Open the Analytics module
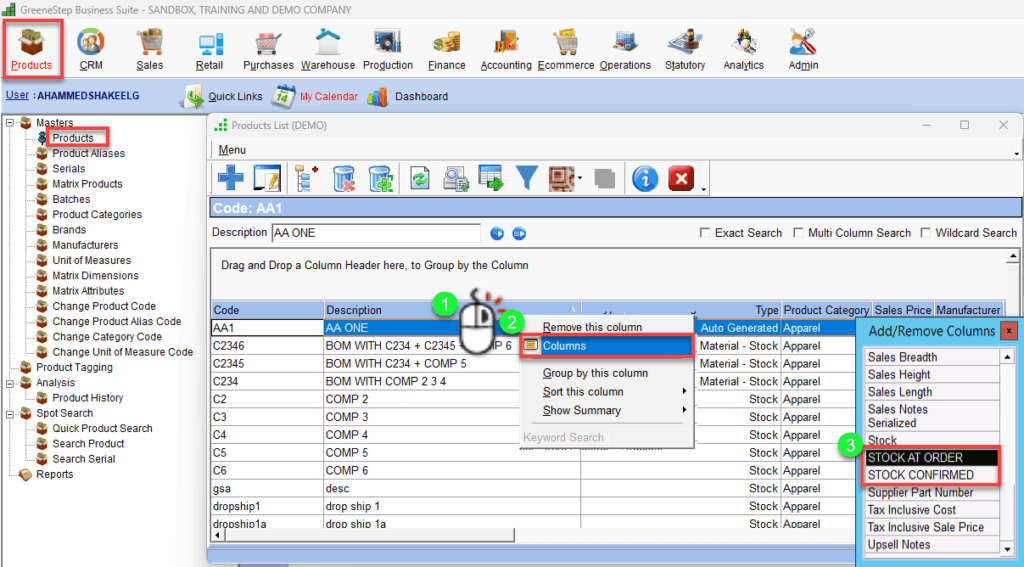 coord(743,49)
